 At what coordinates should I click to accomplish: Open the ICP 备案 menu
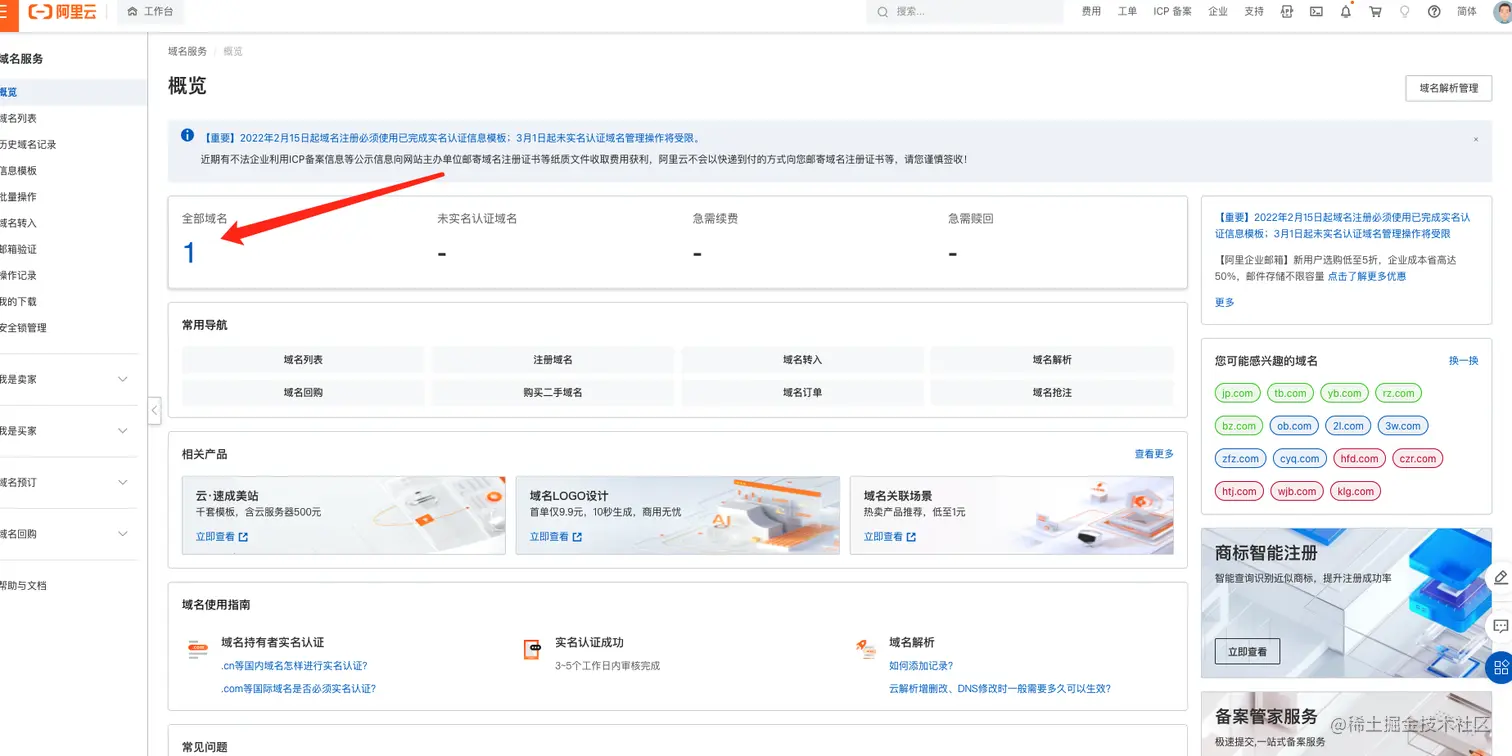pos(1172,12)
